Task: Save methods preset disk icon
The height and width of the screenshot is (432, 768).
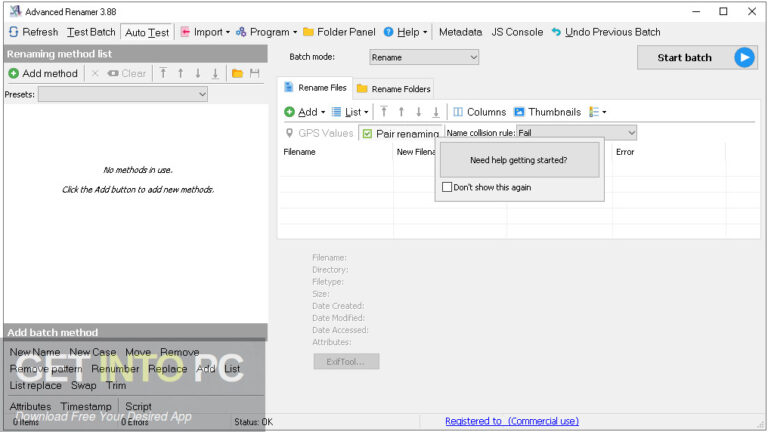Action: 255,73
